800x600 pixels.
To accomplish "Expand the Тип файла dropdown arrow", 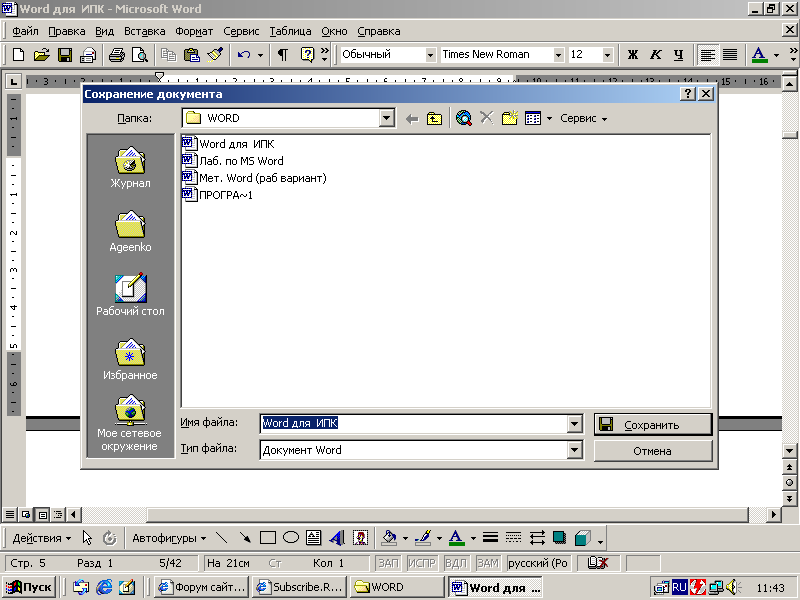I will [574, 449].
